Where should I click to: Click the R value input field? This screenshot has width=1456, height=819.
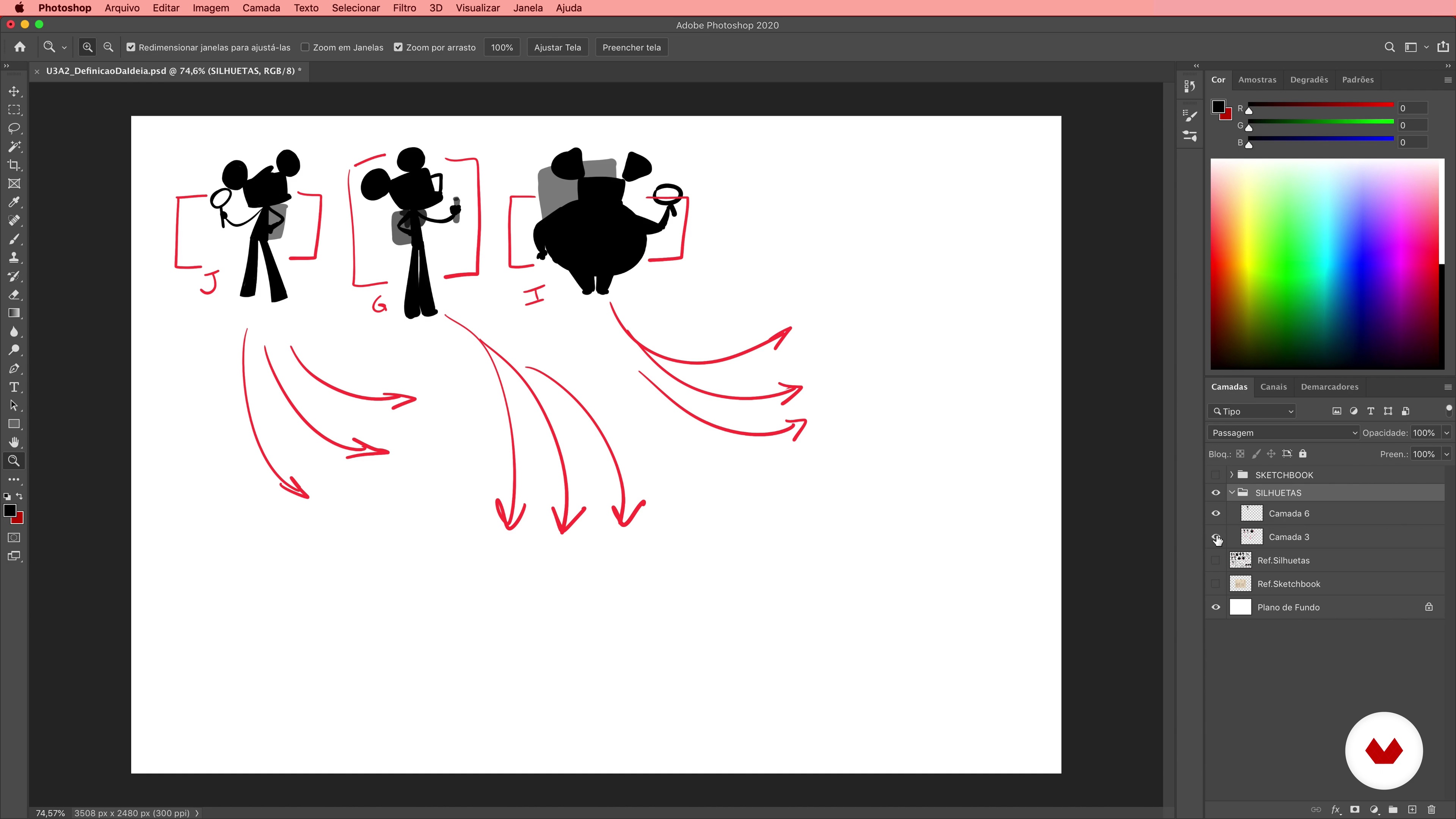click(1412, 108)
